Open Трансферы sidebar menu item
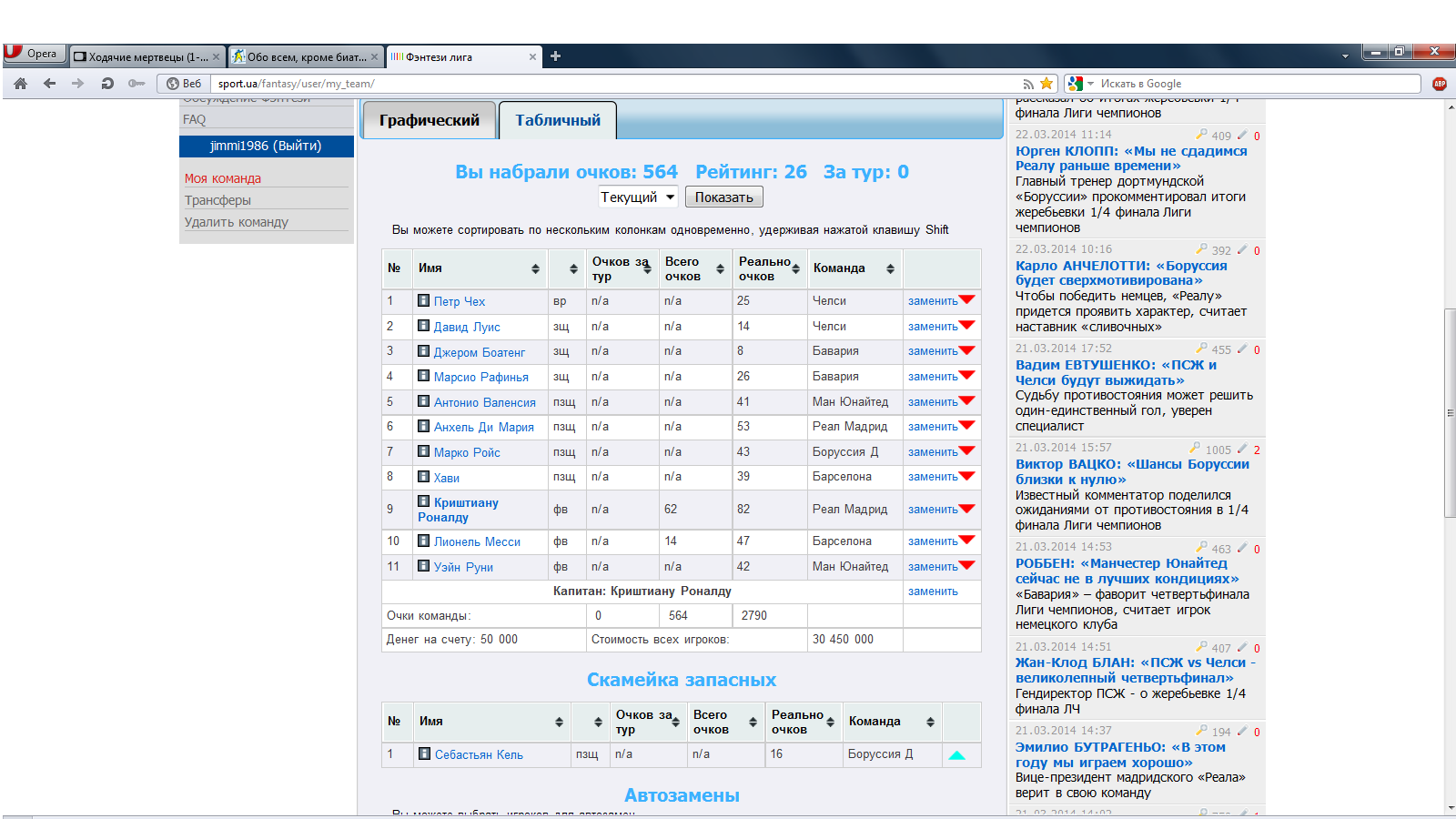This screenshot has height=819, width=1456. [x=217, y=200]
